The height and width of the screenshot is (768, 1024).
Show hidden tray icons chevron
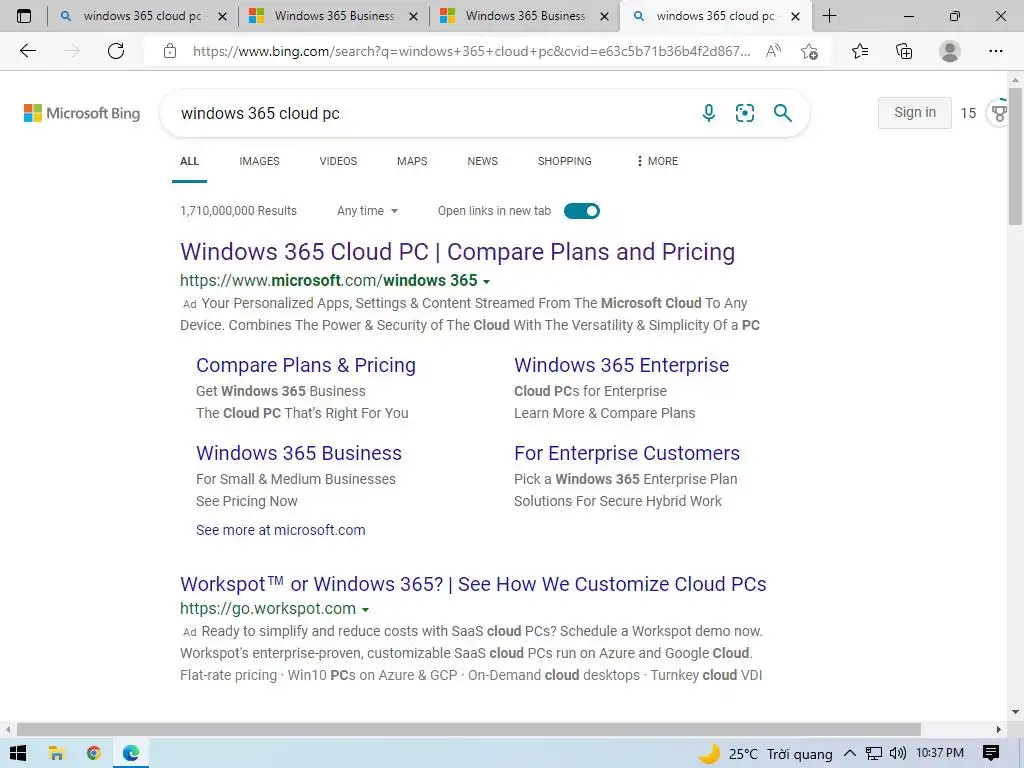pyautogui.click(x=850, y=753)
